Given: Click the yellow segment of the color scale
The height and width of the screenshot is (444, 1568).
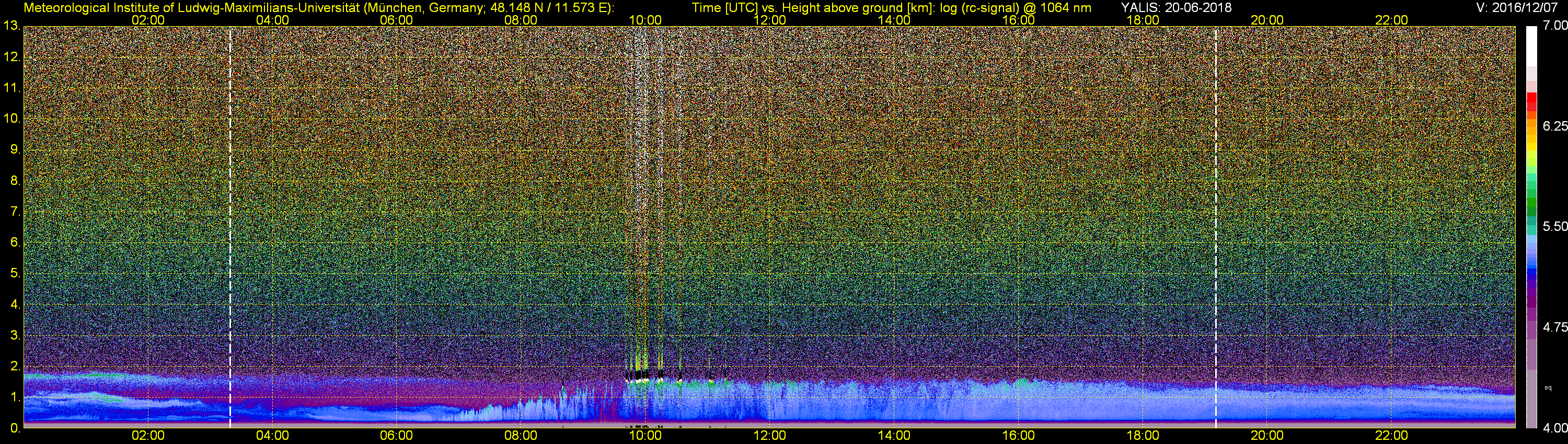Looking at the screenshot, I should [x=1531, y=146].
